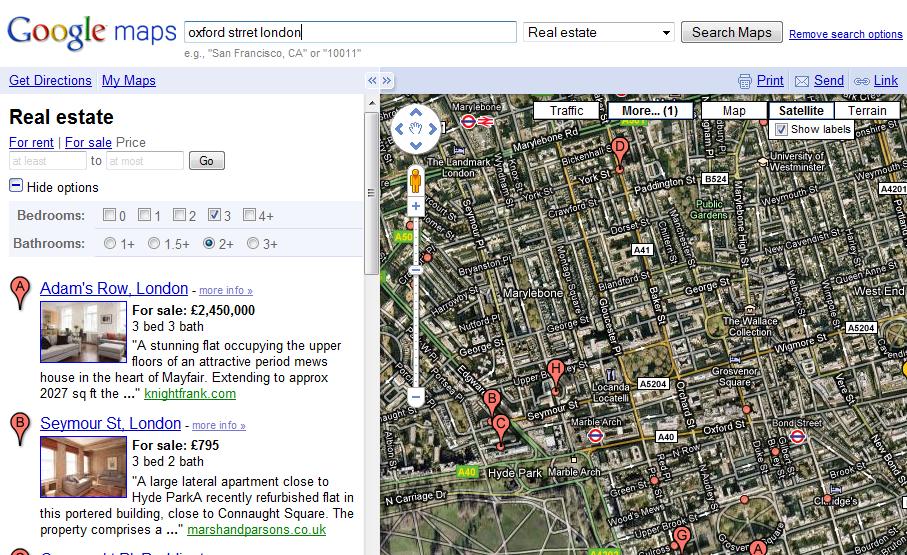
Task: Check the 2 bedrooms checkbox
Action: coord(180,215)
